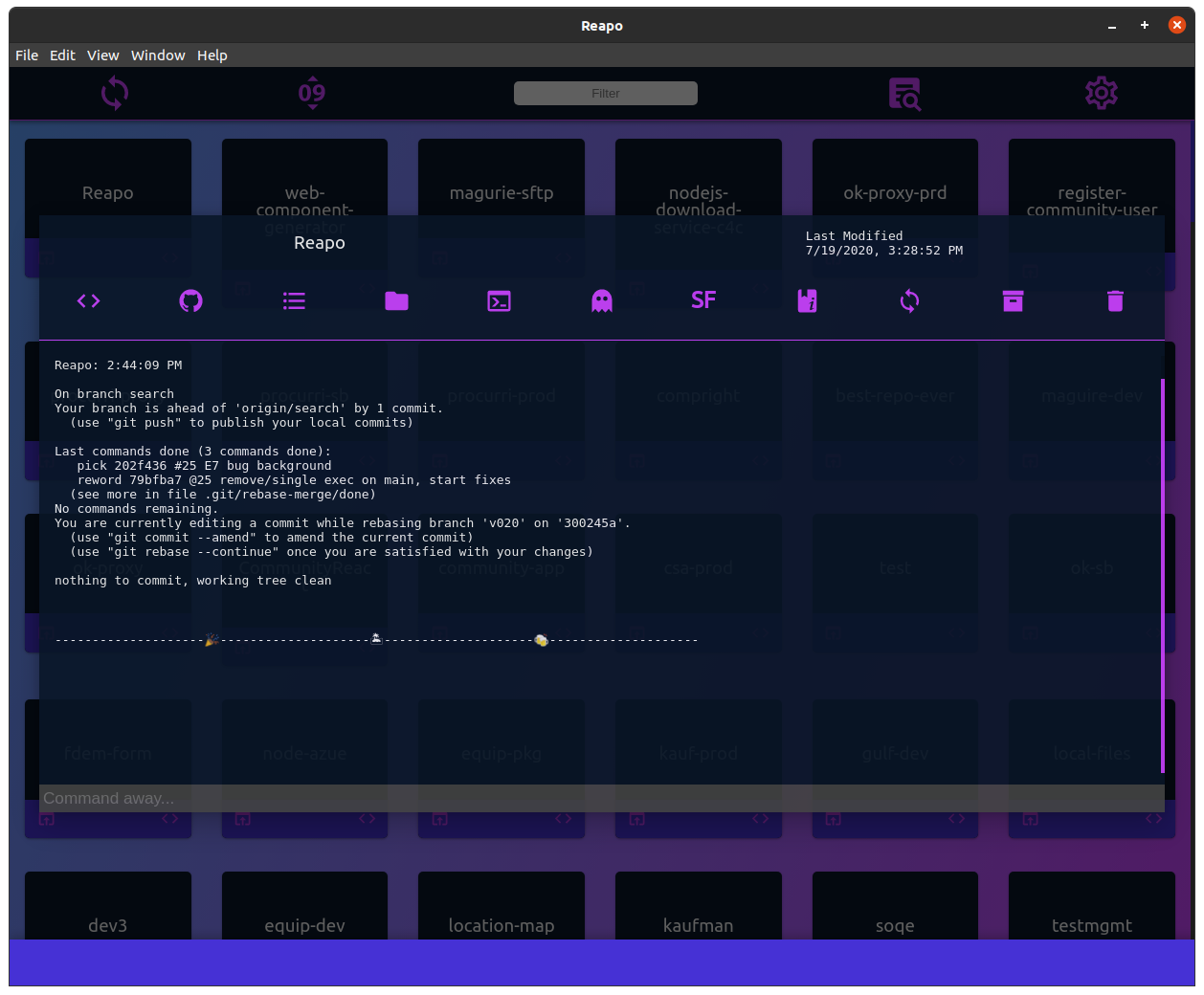Viewport: 1204px width, 995px height.
Task: Select the Reapo repo card in grid
Action: tap(108, 192)
